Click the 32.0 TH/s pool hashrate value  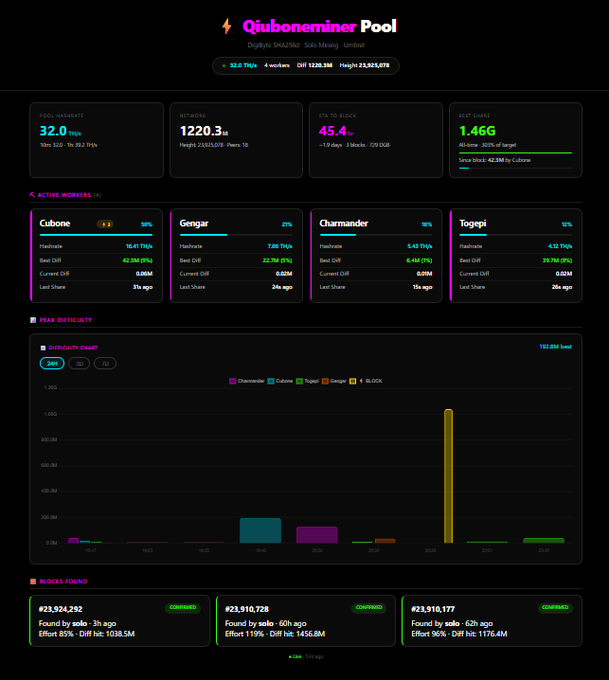tap(60, 131)
